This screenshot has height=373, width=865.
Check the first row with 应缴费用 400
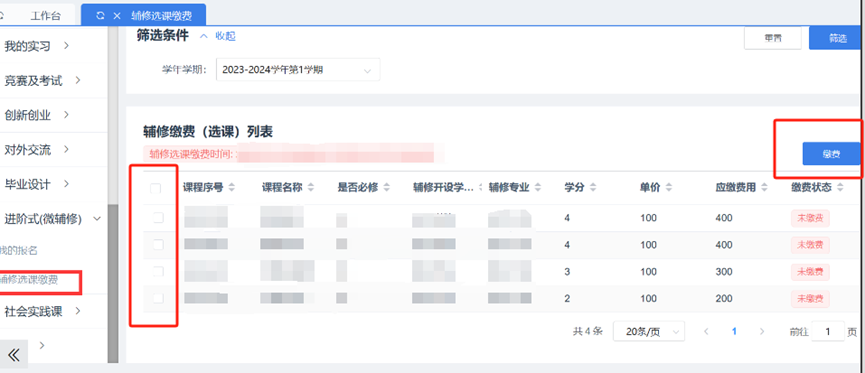tap(158, 218)
